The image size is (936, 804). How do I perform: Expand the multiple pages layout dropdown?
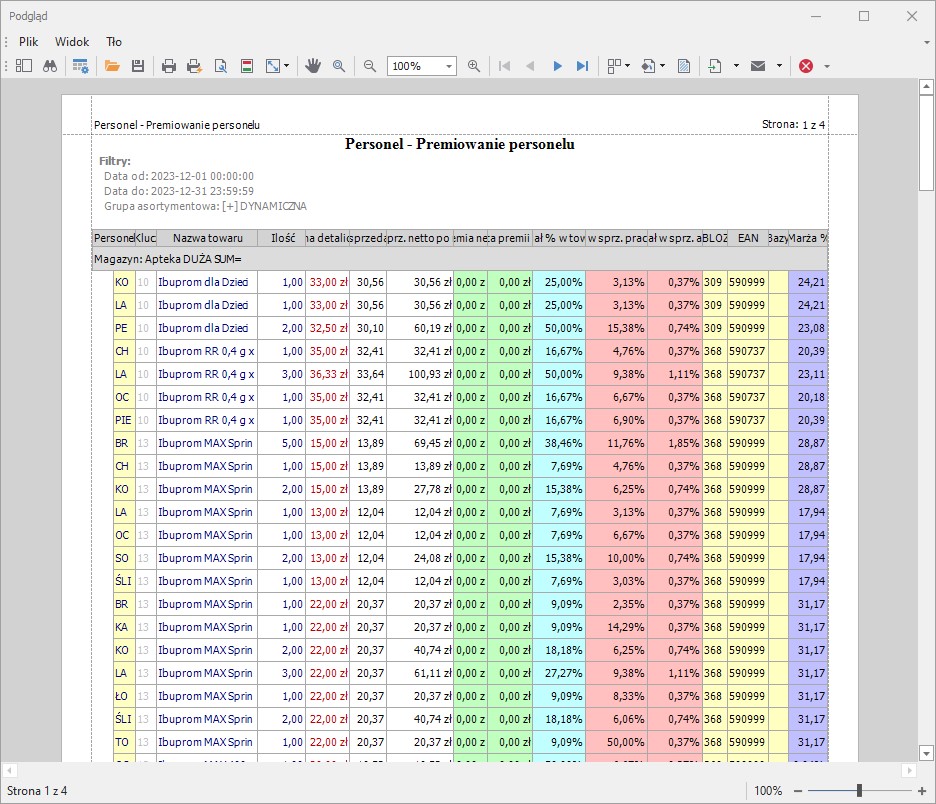[627, 66]
